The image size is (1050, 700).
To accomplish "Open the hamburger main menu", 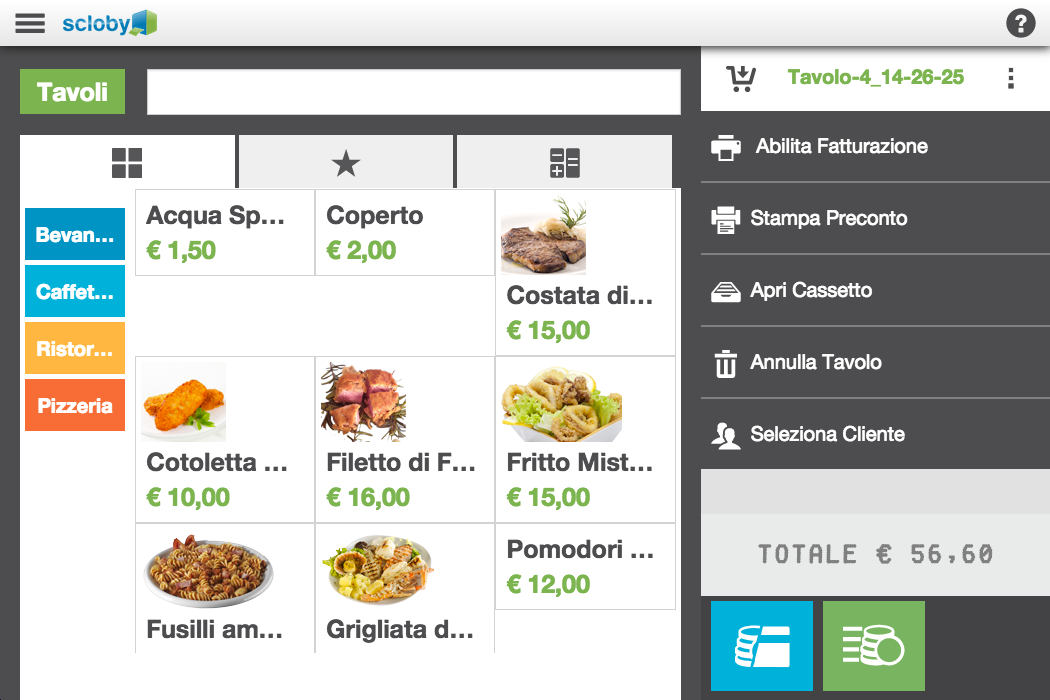I will tap(30, 23).
